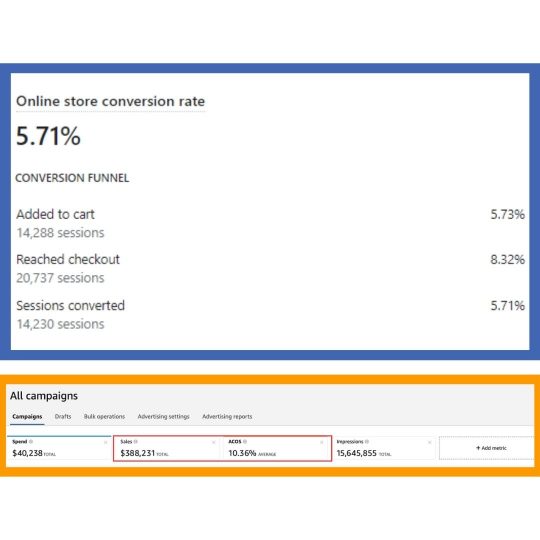Remove the ACOS metric card
The width and height of the screenshot is (540, 540).
click(x=322, y=443)
